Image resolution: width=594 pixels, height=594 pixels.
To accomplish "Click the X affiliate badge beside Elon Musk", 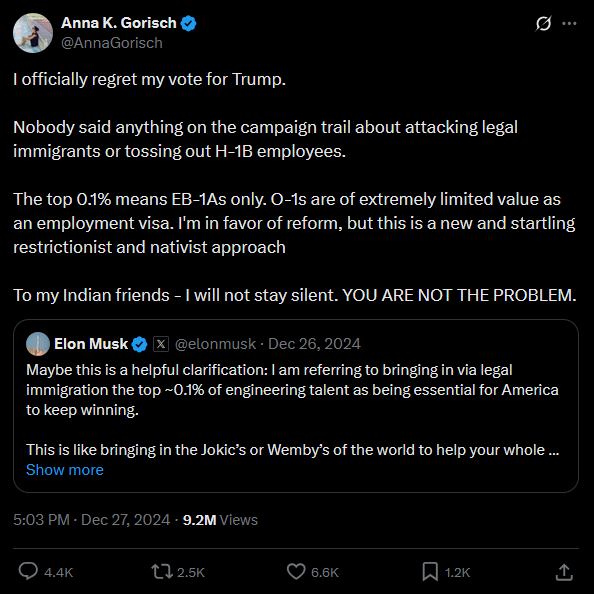I will pos(161,344).
